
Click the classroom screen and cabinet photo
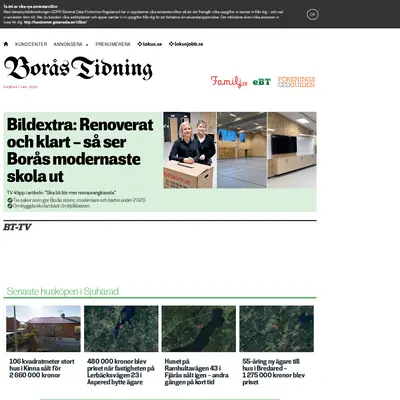(292, 150)
